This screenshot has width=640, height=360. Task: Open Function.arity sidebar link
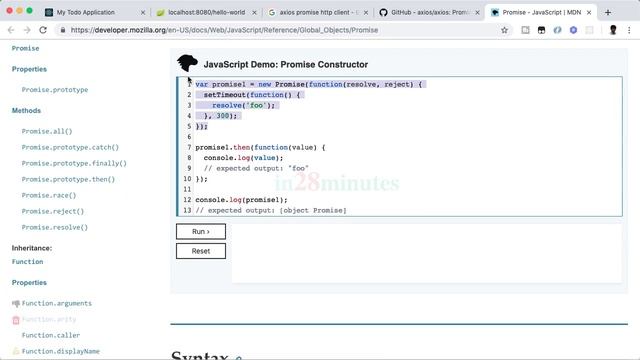[x=49, y=319]
